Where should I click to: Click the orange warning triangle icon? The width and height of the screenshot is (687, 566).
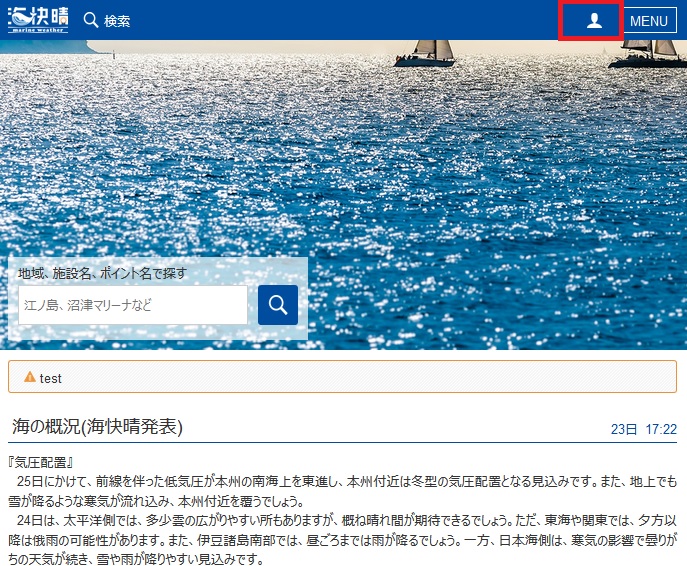click(30, 377)
